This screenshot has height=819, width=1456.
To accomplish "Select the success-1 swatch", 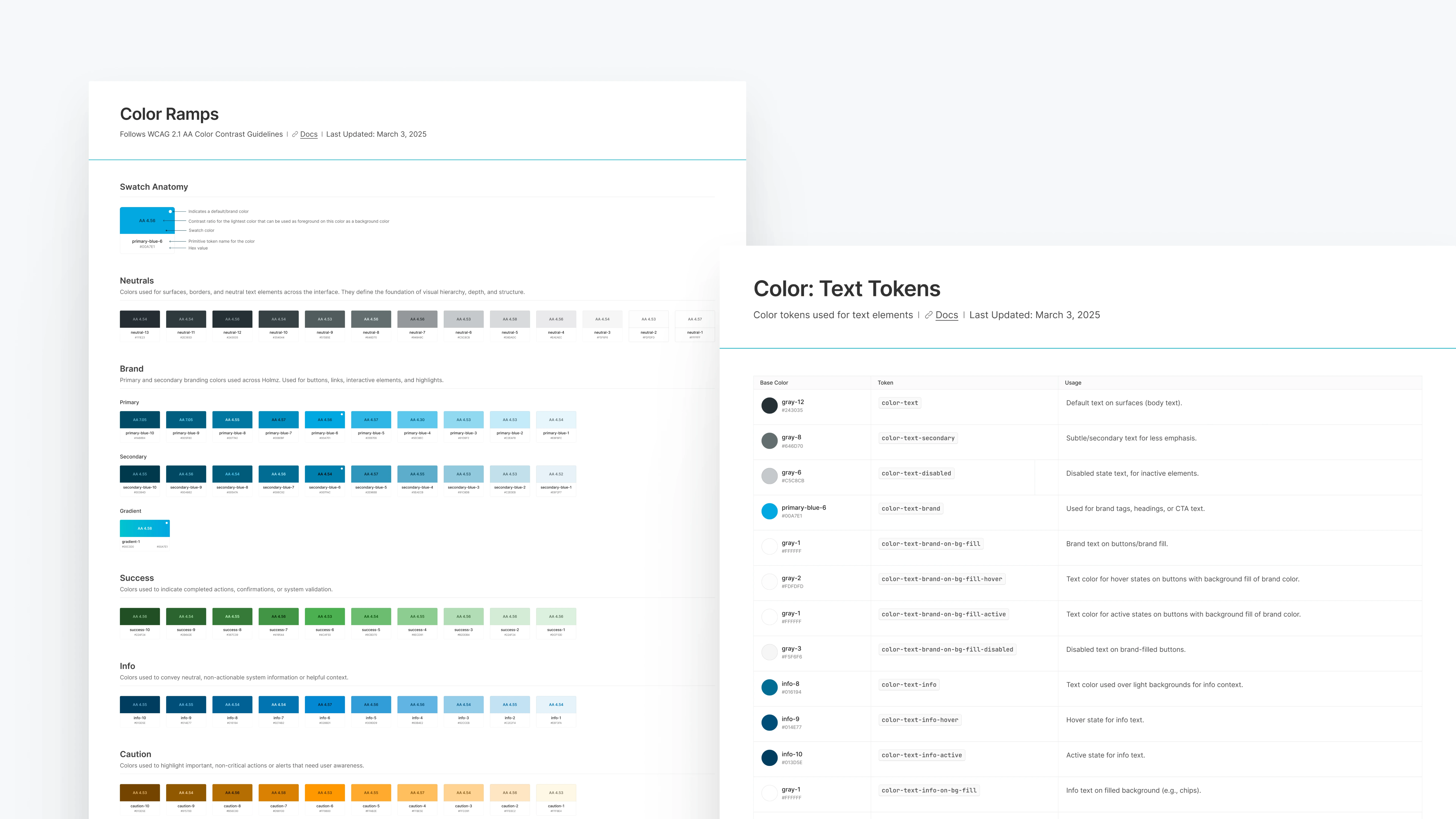I will tap(556, 623).
